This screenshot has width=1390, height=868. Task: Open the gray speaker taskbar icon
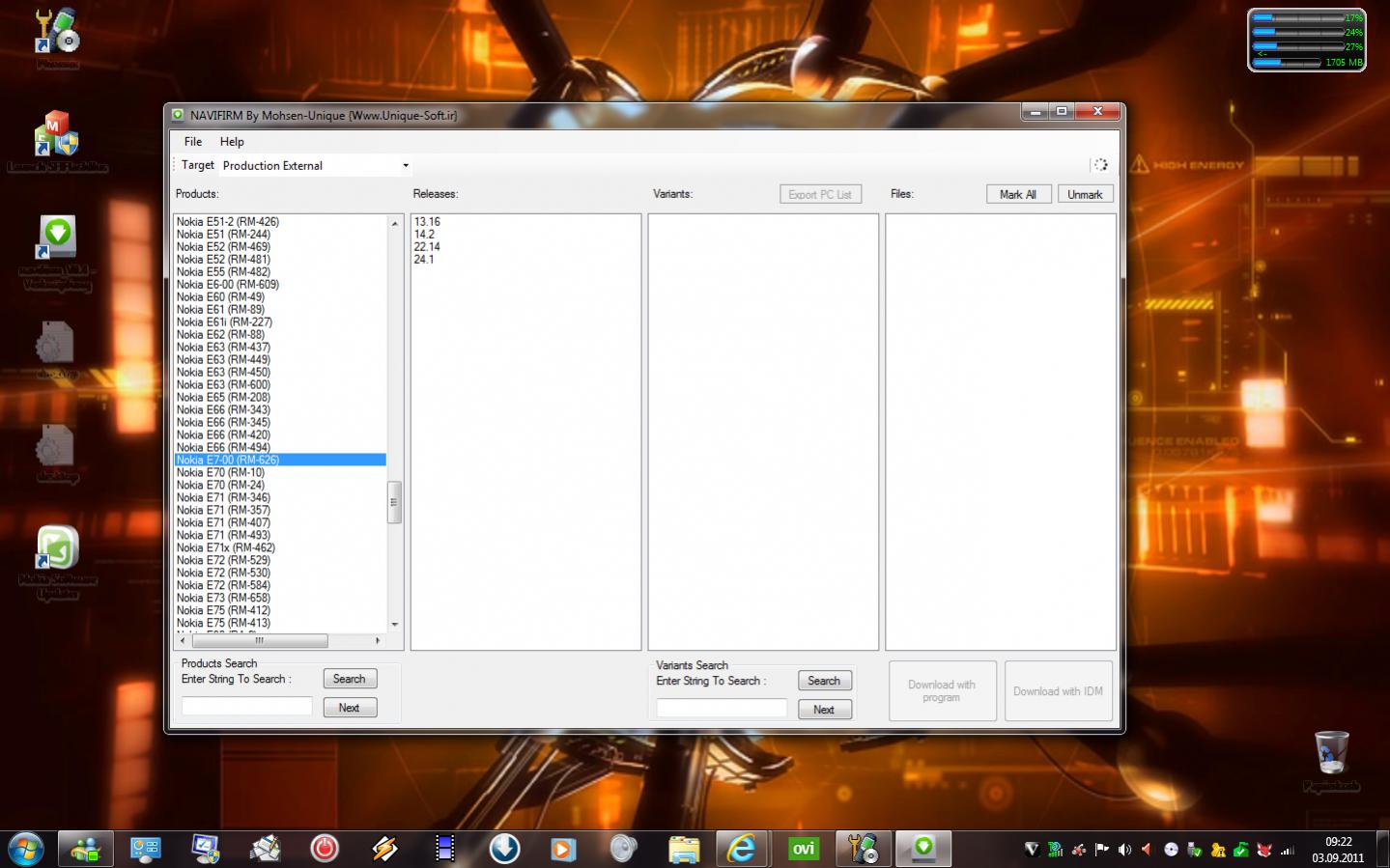pyautogui.click(x=624, y=849)
